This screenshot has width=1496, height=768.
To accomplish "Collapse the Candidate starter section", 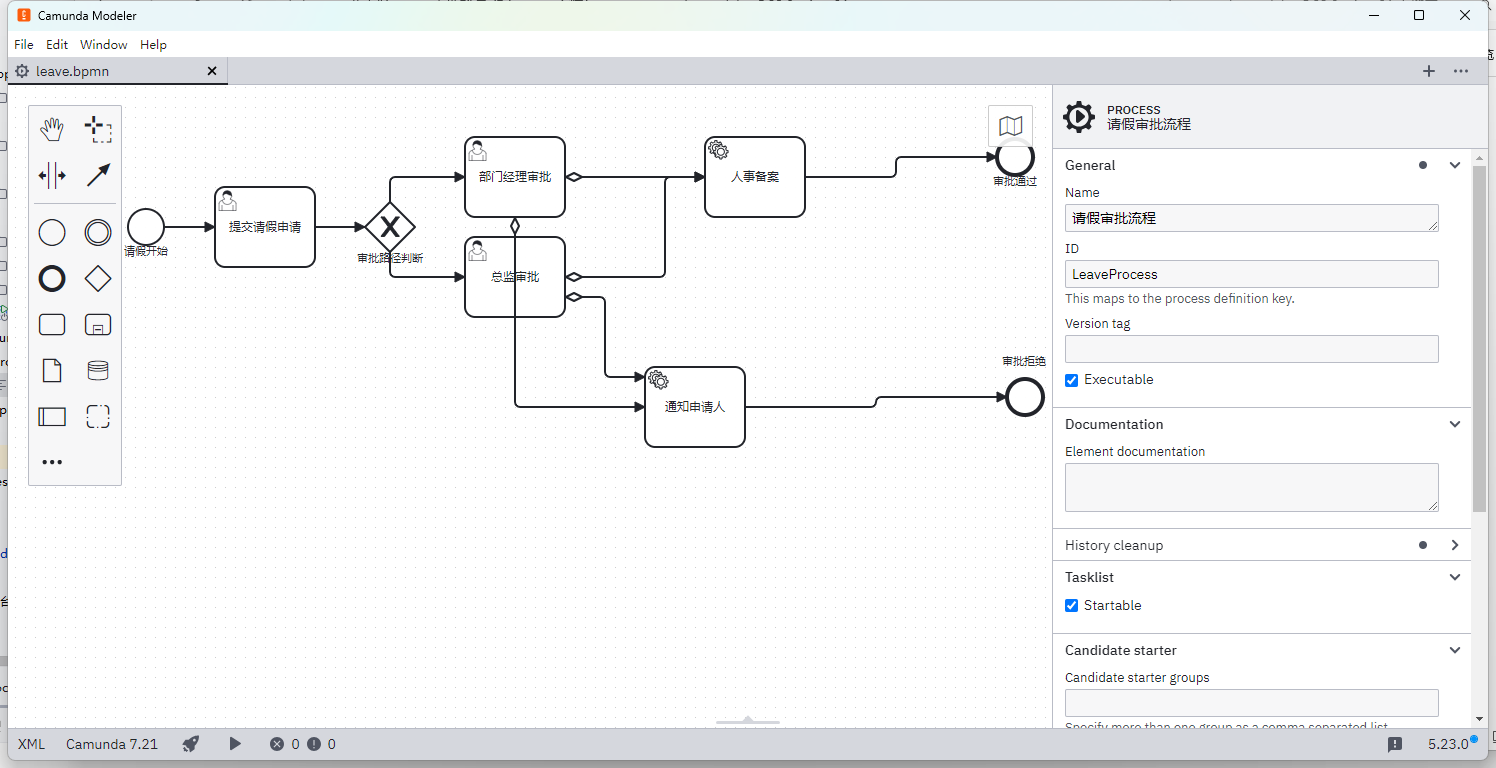I will pyautogui.click(x=1454, y=650).
